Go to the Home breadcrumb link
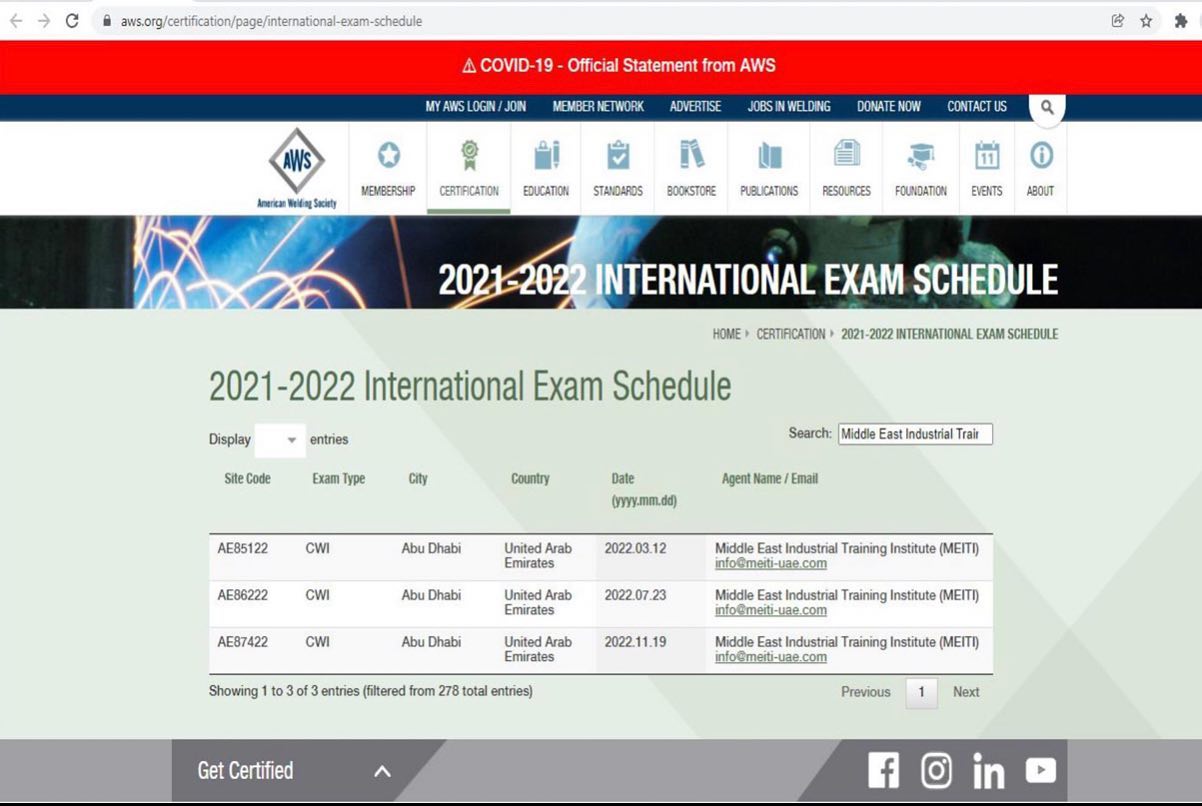 [726, 334]
